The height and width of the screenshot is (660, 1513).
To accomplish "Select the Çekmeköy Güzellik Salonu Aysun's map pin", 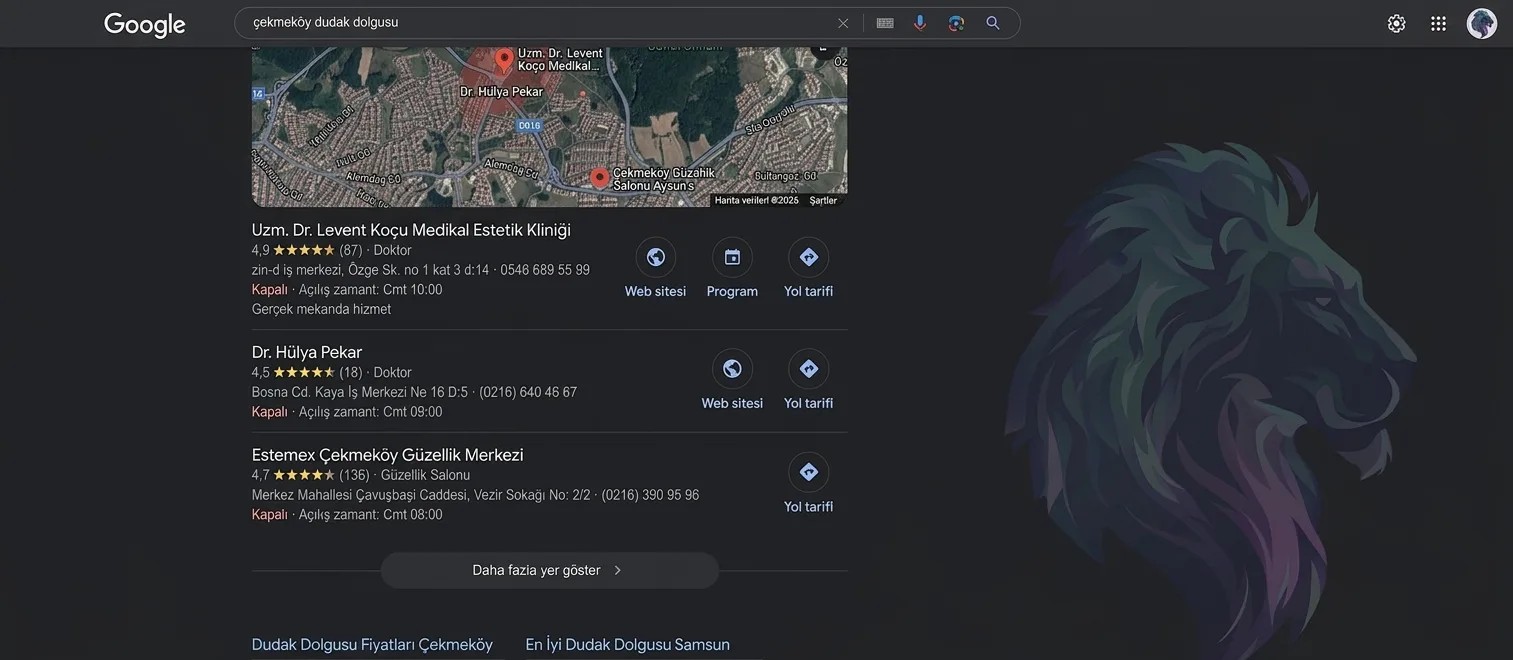I will pos(600,178).
